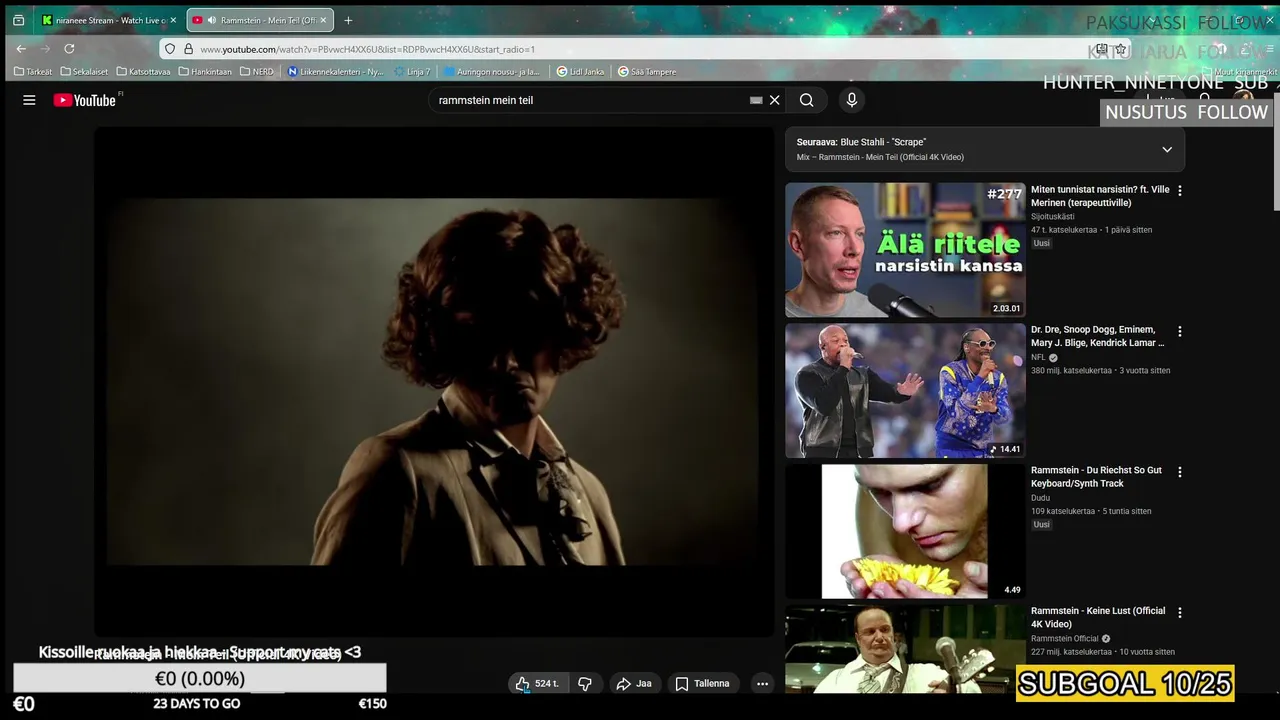Like the video (524 t.)

(x=538, y=684)
